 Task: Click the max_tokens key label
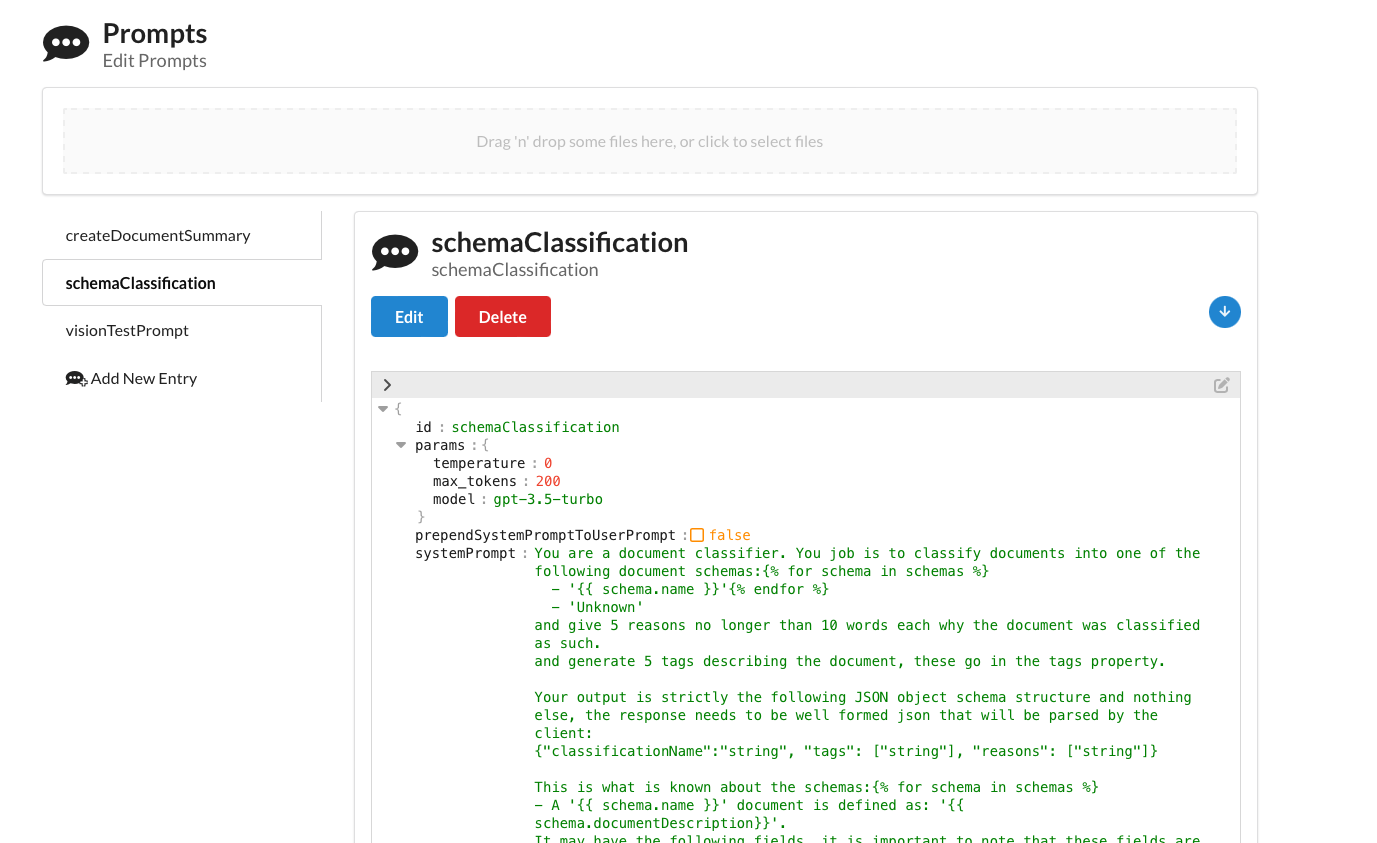click(475, 481)
